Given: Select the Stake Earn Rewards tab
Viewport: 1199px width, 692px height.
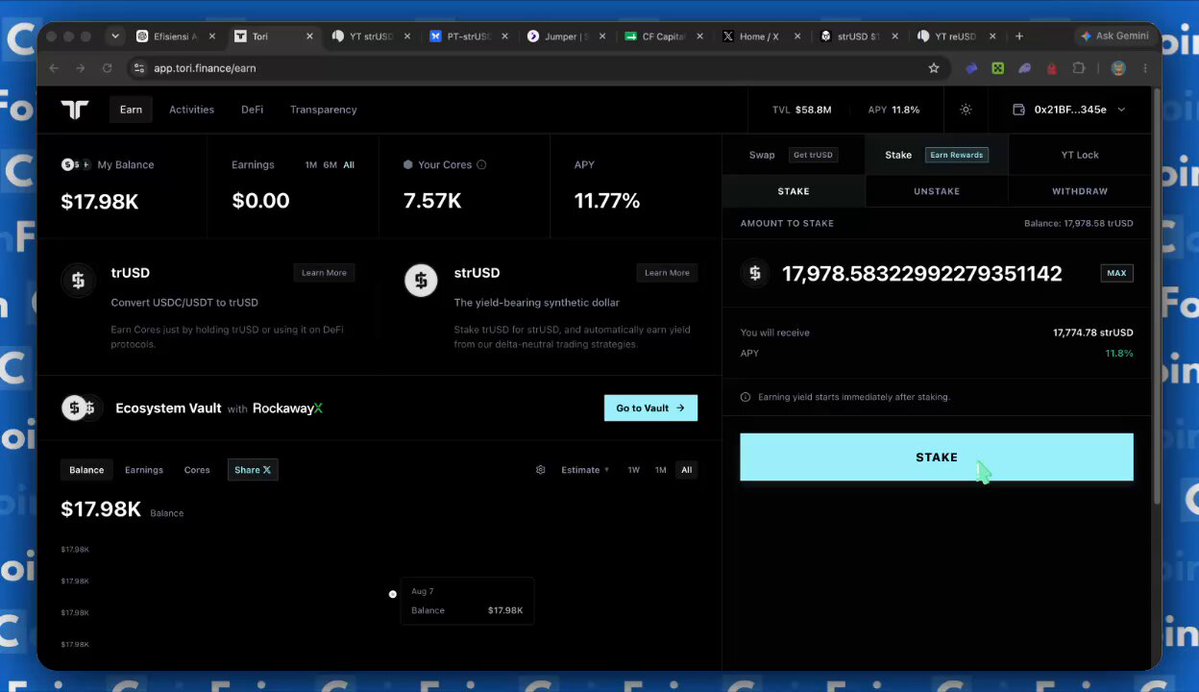Looking at the screenshot, I should click(x=936, y=154).
